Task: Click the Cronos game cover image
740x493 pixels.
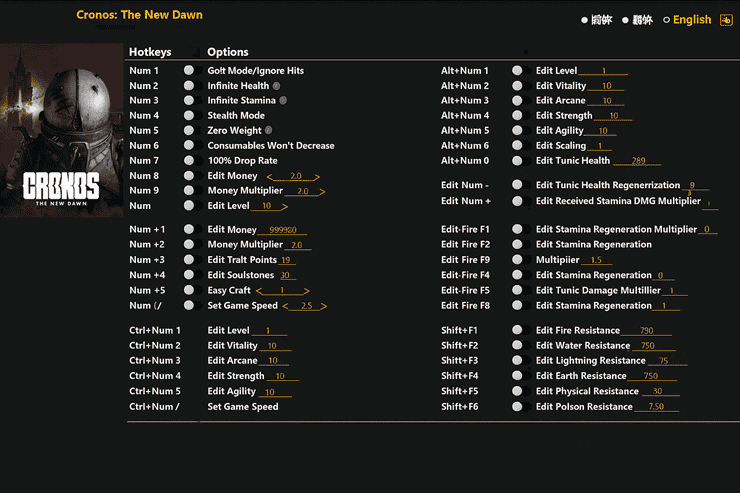Action: (61, 131)
